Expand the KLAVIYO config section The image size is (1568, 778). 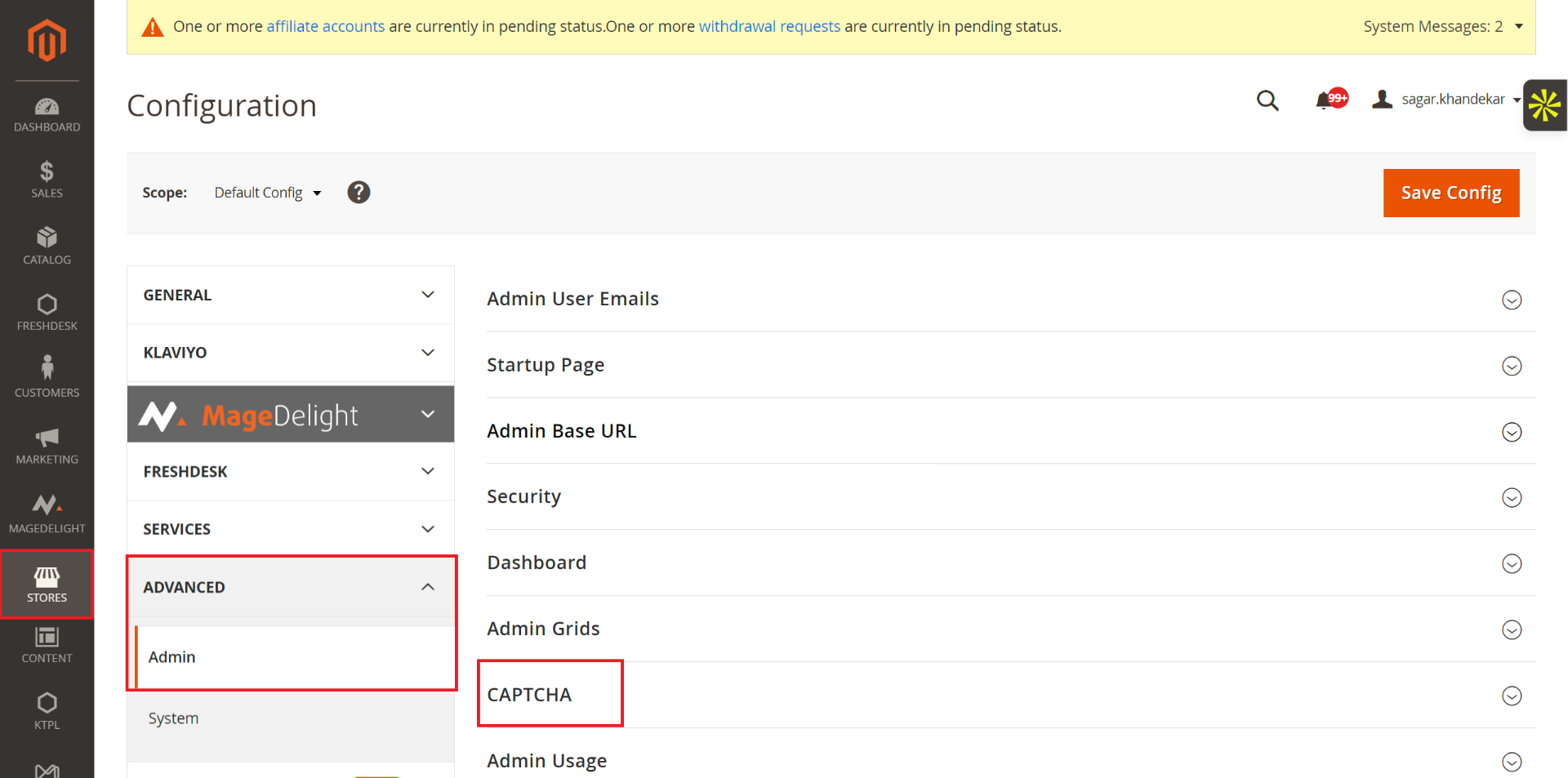(x=291, y=353)
